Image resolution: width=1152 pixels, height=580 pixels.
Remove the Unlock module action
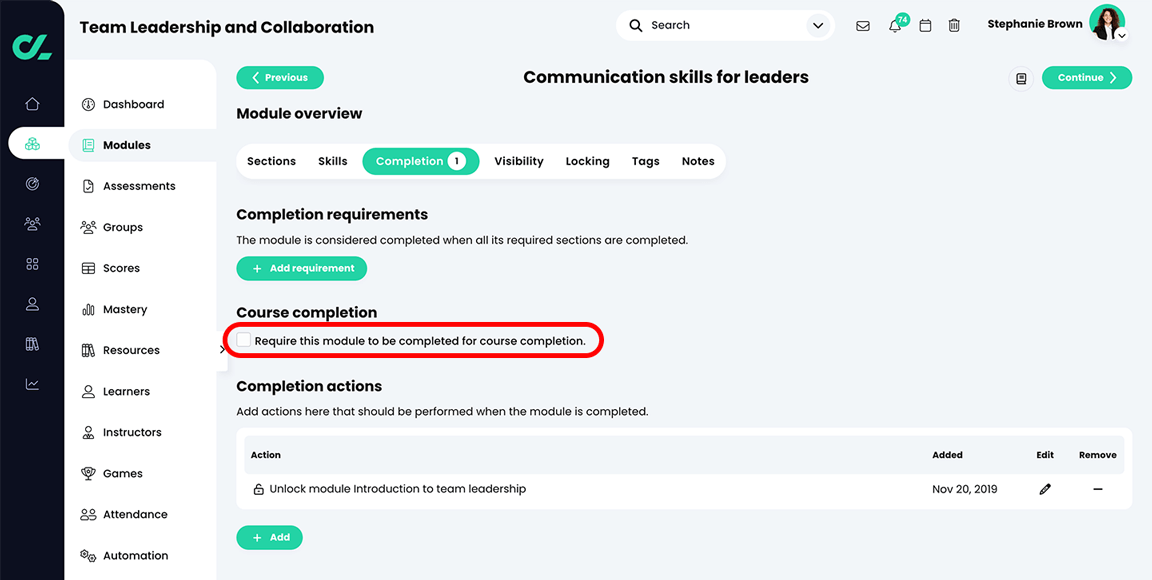[1097, 490]
